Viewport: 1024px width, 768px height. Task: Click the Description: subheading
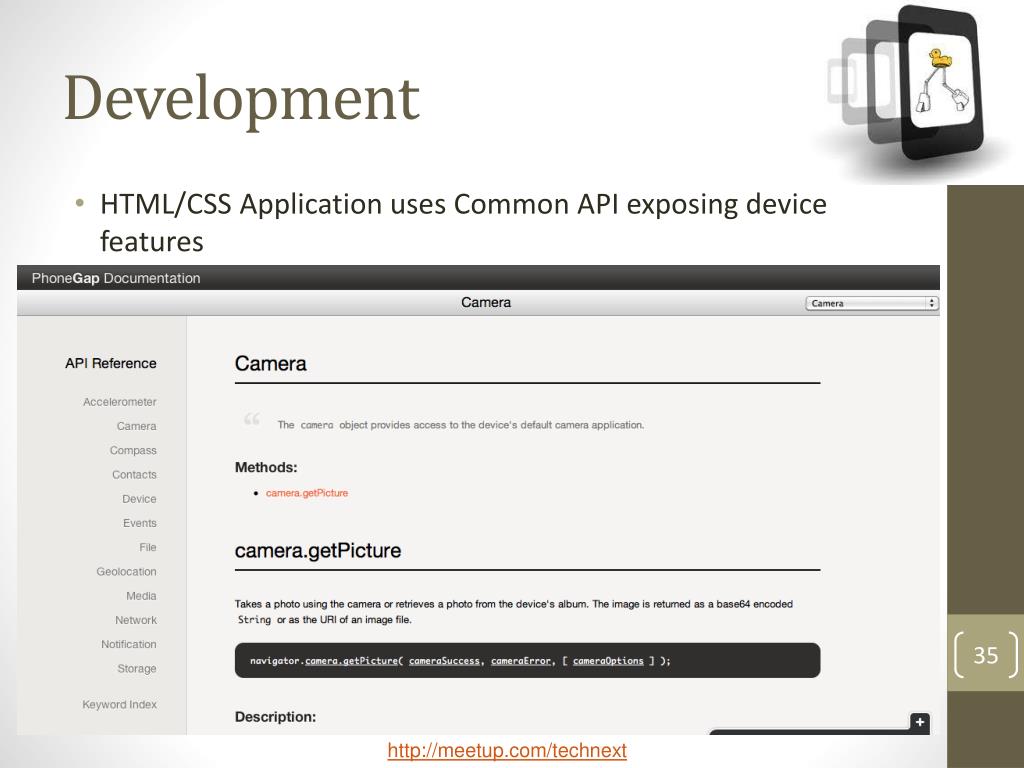click(x=275, y=717)
